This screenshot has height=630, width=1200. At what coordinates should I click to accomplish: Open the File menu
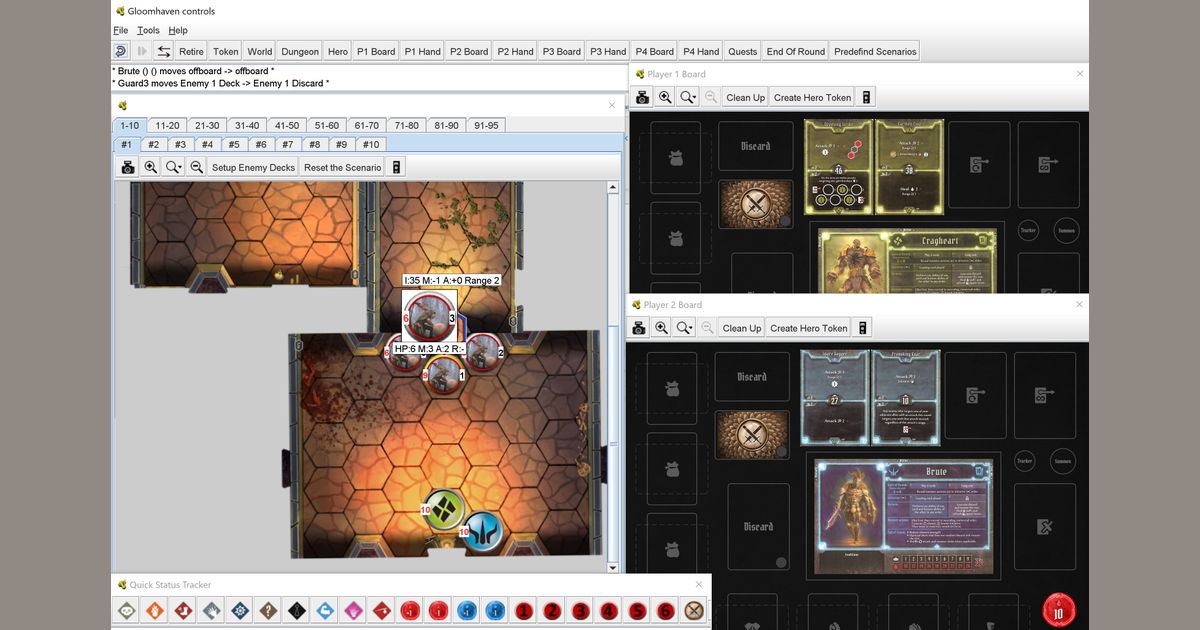click(118, 30)
